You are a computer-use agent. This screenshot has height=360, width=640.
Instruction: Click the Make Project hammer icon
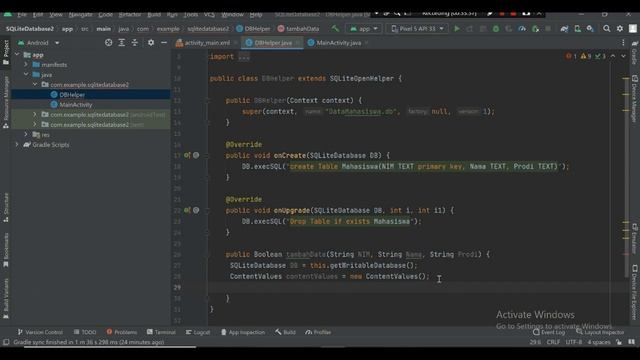coord(335,29)
